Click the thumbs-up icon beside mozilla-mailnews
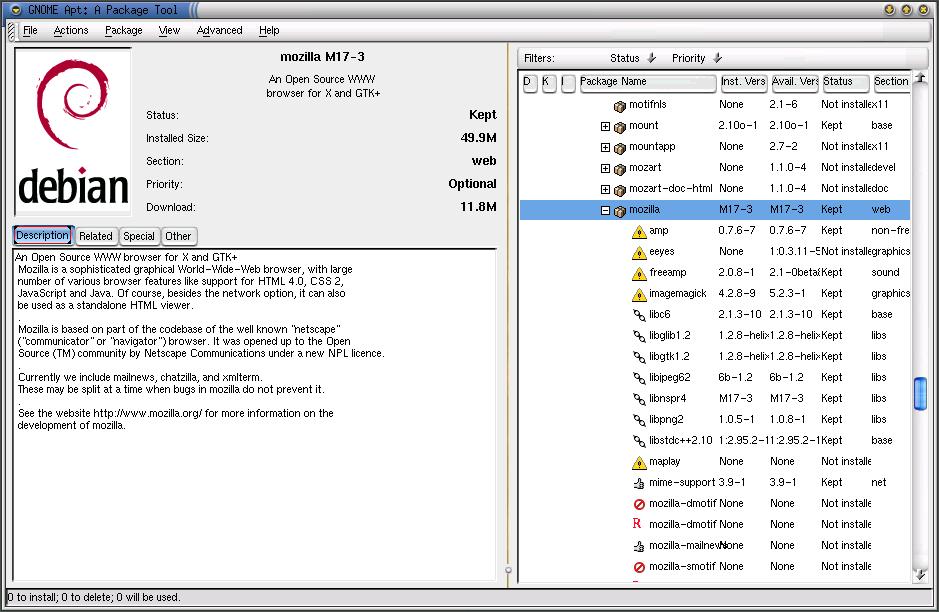Screen dimensions: 939x612 tap(639, 545)
